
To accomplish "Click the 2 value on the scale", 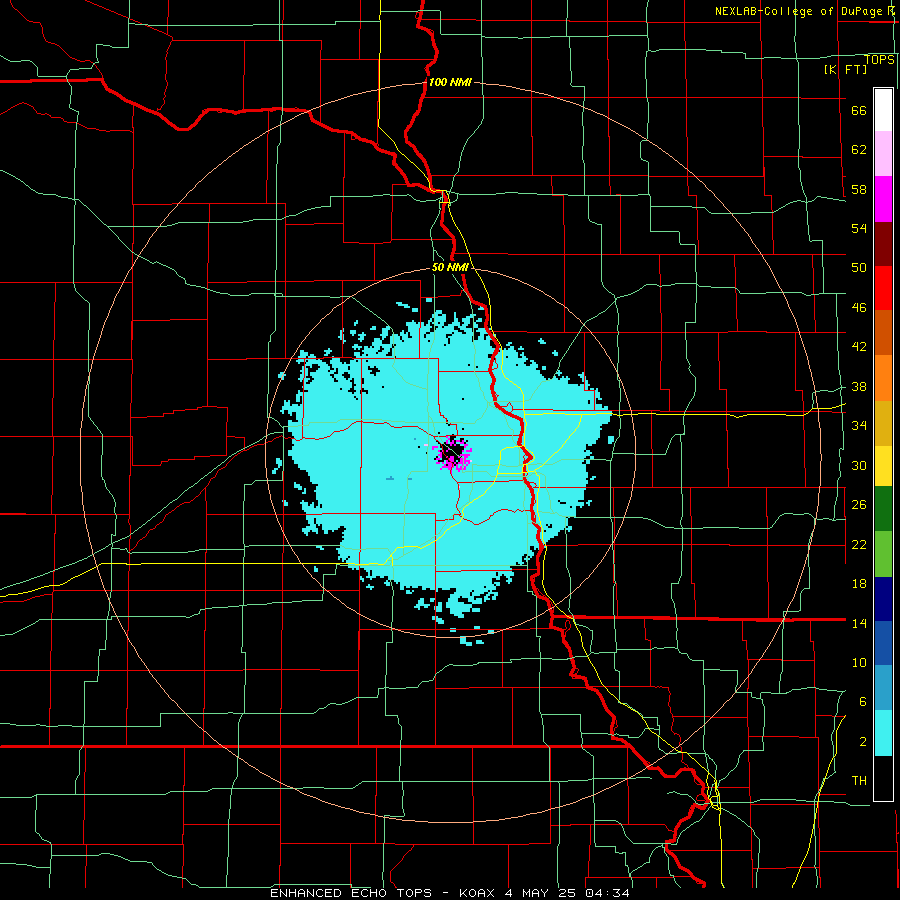I will pos(862,742).
